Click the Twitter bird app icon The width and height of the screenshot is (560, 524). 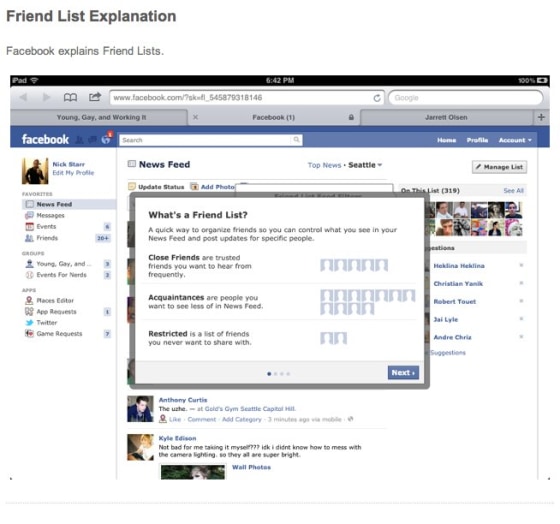(x=29, y=323)
